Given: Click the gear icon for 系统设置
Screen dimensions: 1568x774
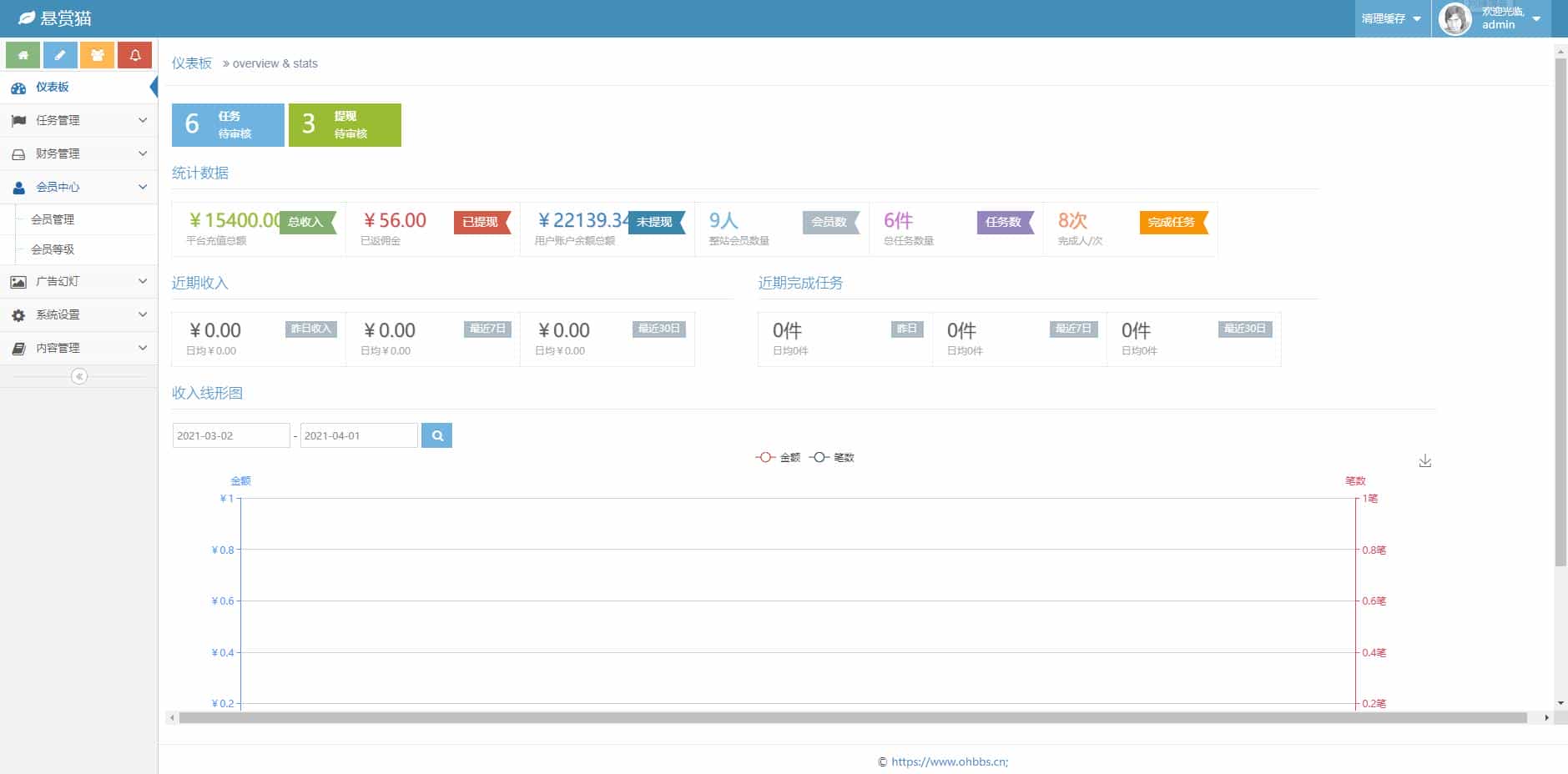Looking at the screenshot, I should click(18, 315).
